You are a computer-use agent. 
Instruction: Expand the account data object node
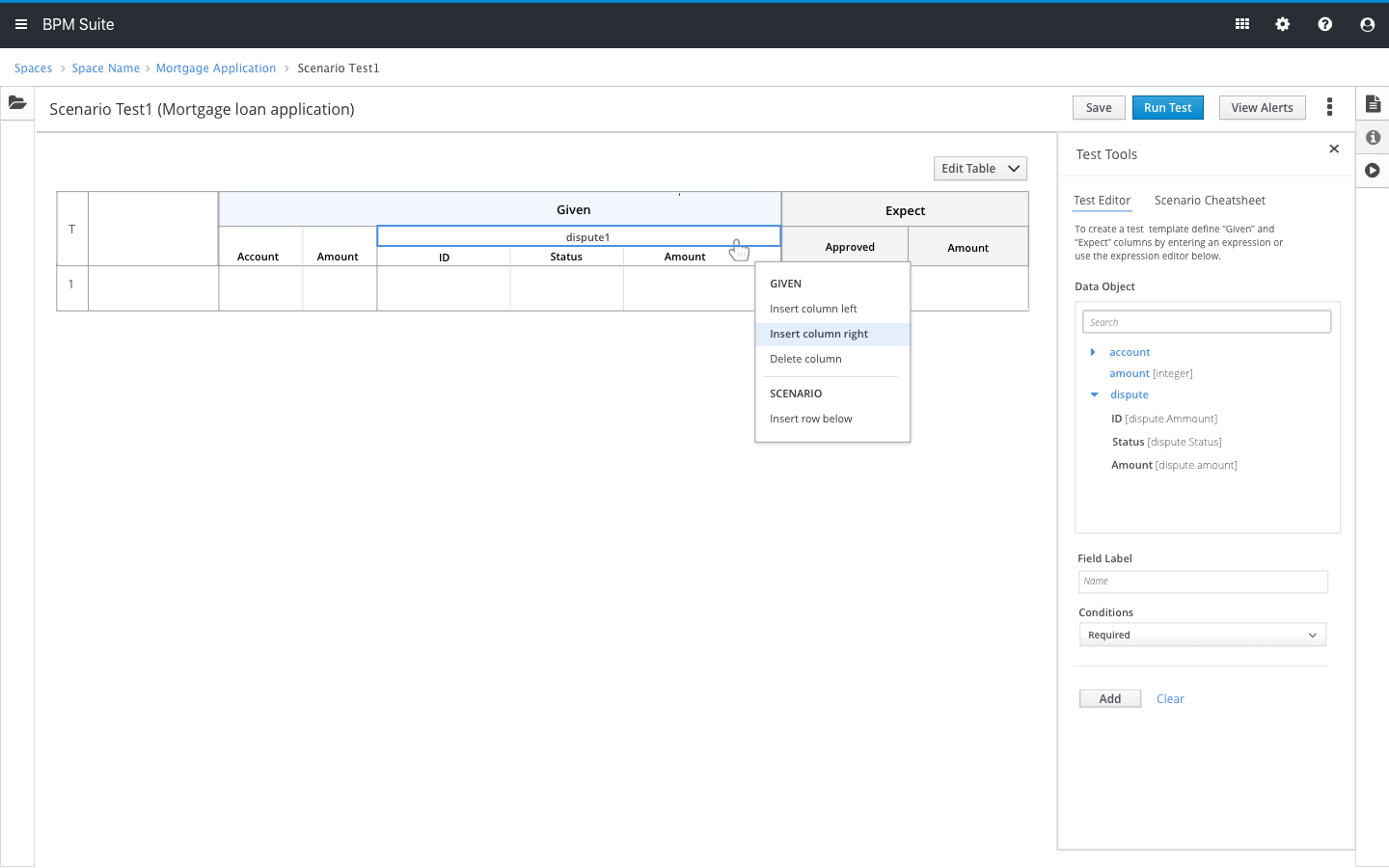tap(1093, 352)
